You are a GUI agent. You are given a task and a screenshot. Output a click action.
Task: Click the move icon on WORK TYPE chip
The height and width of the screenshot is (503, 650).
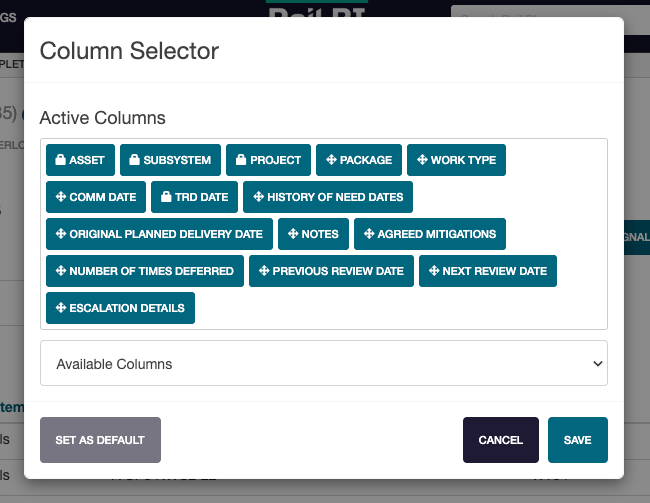pos(422,160)
